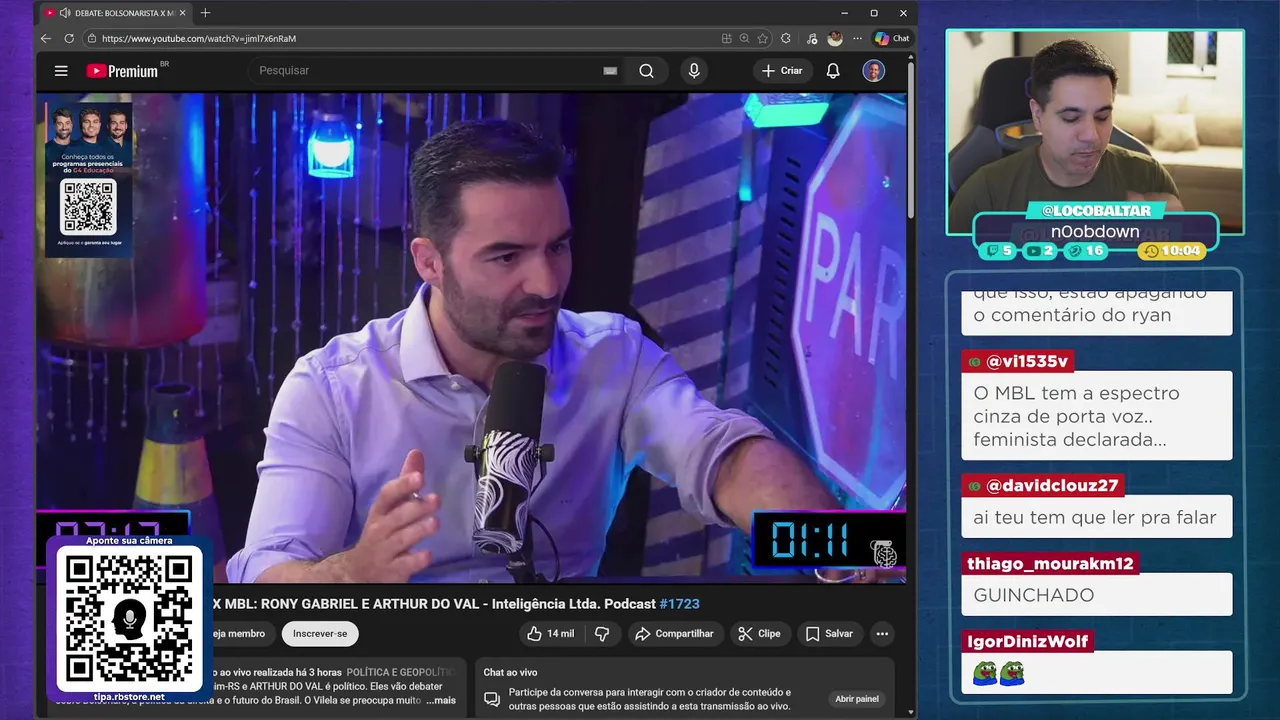Start voice search with microphone icon

point(694,71)
